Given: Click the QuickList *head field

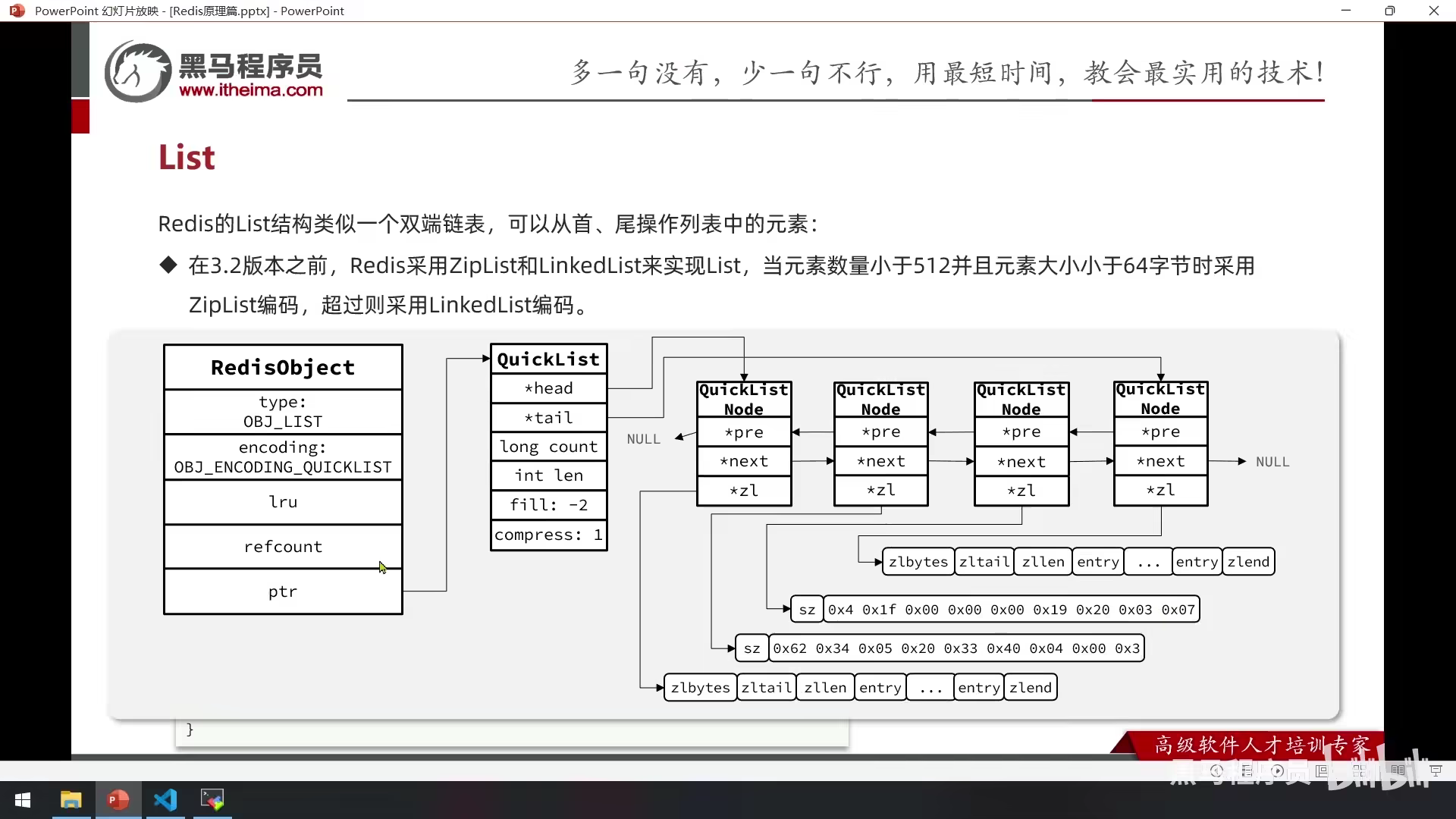Looking at the screenshot, I should 548,388.
